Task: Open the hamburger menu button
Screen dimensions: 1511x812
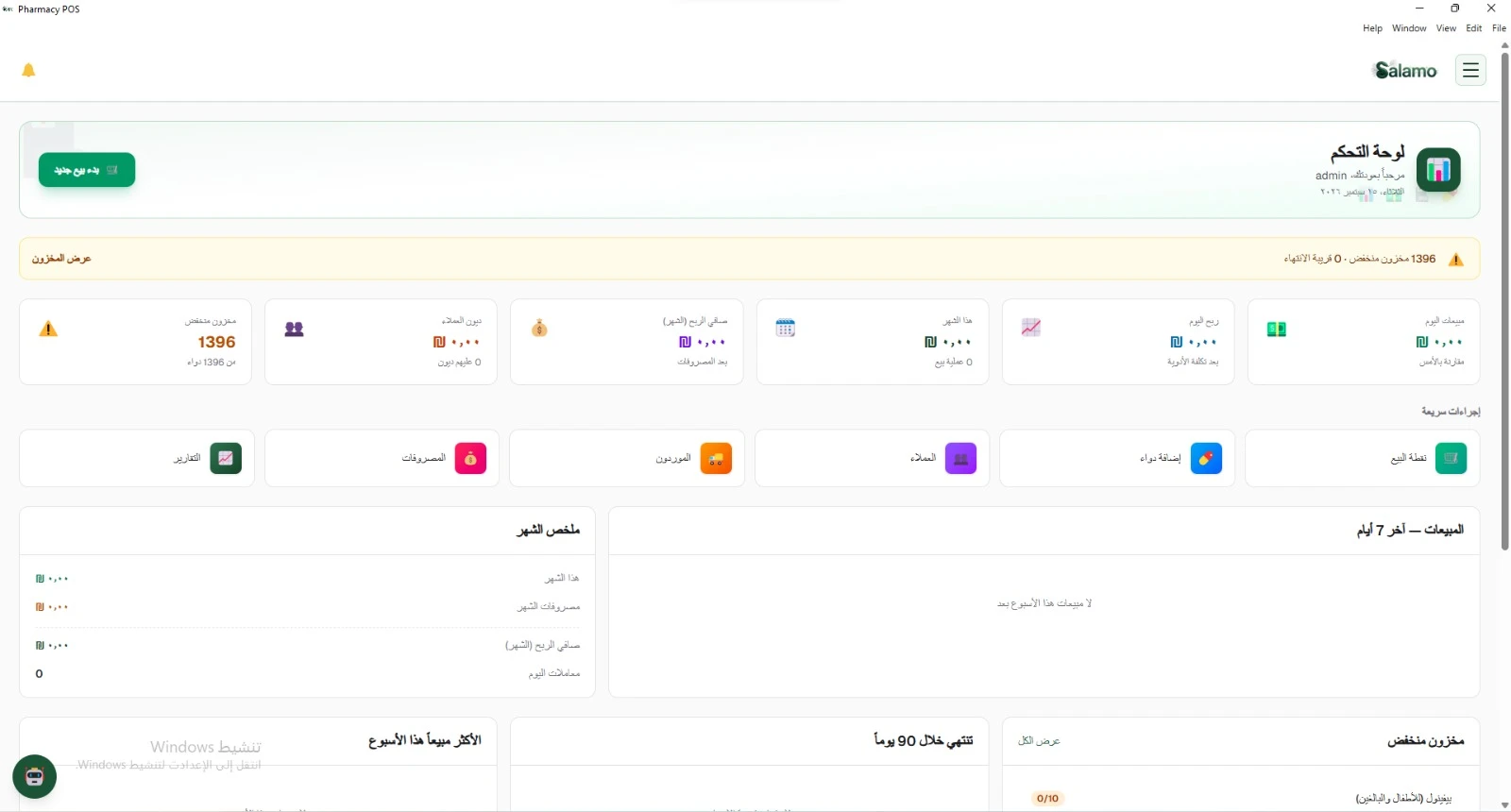Action: point(1470,70)
